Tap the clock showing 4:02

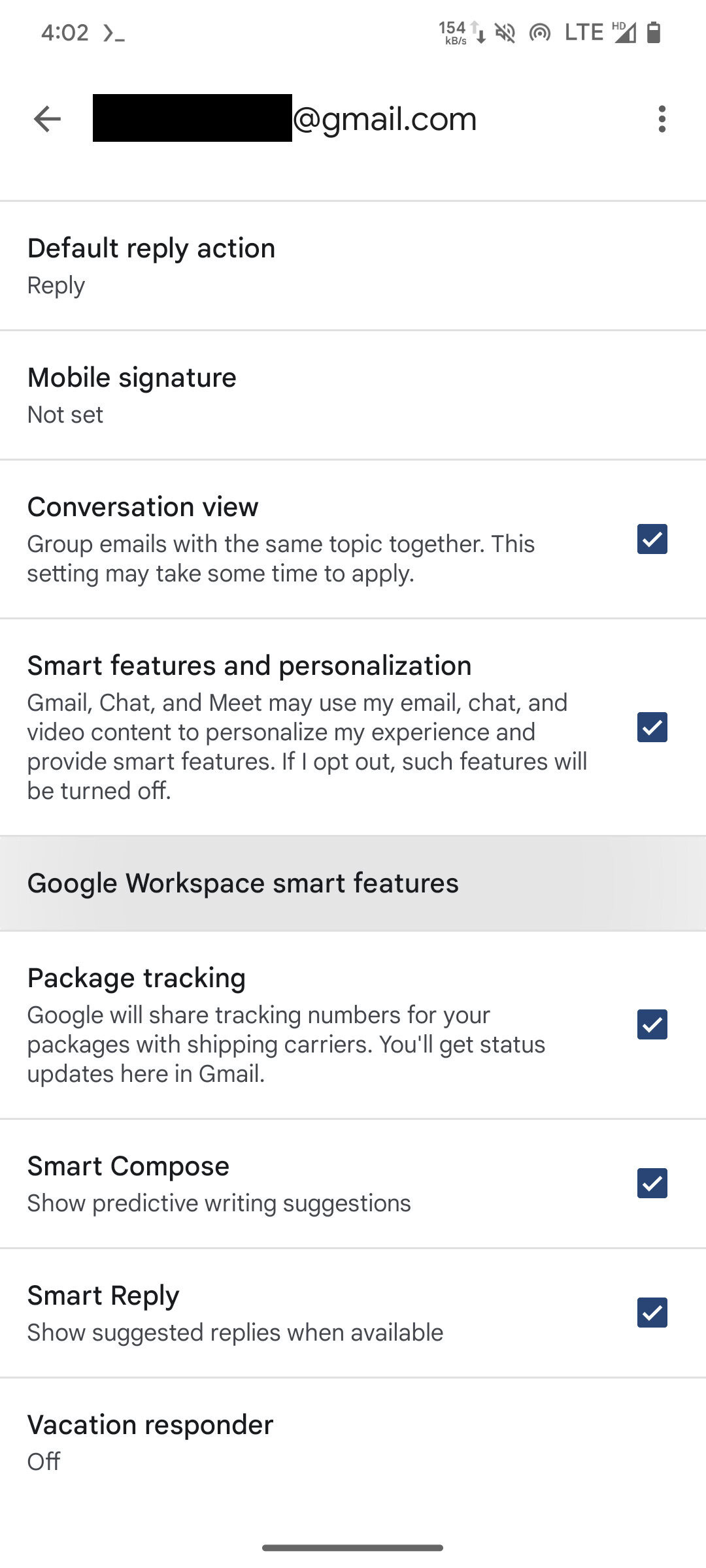click(x=64, y=33)
